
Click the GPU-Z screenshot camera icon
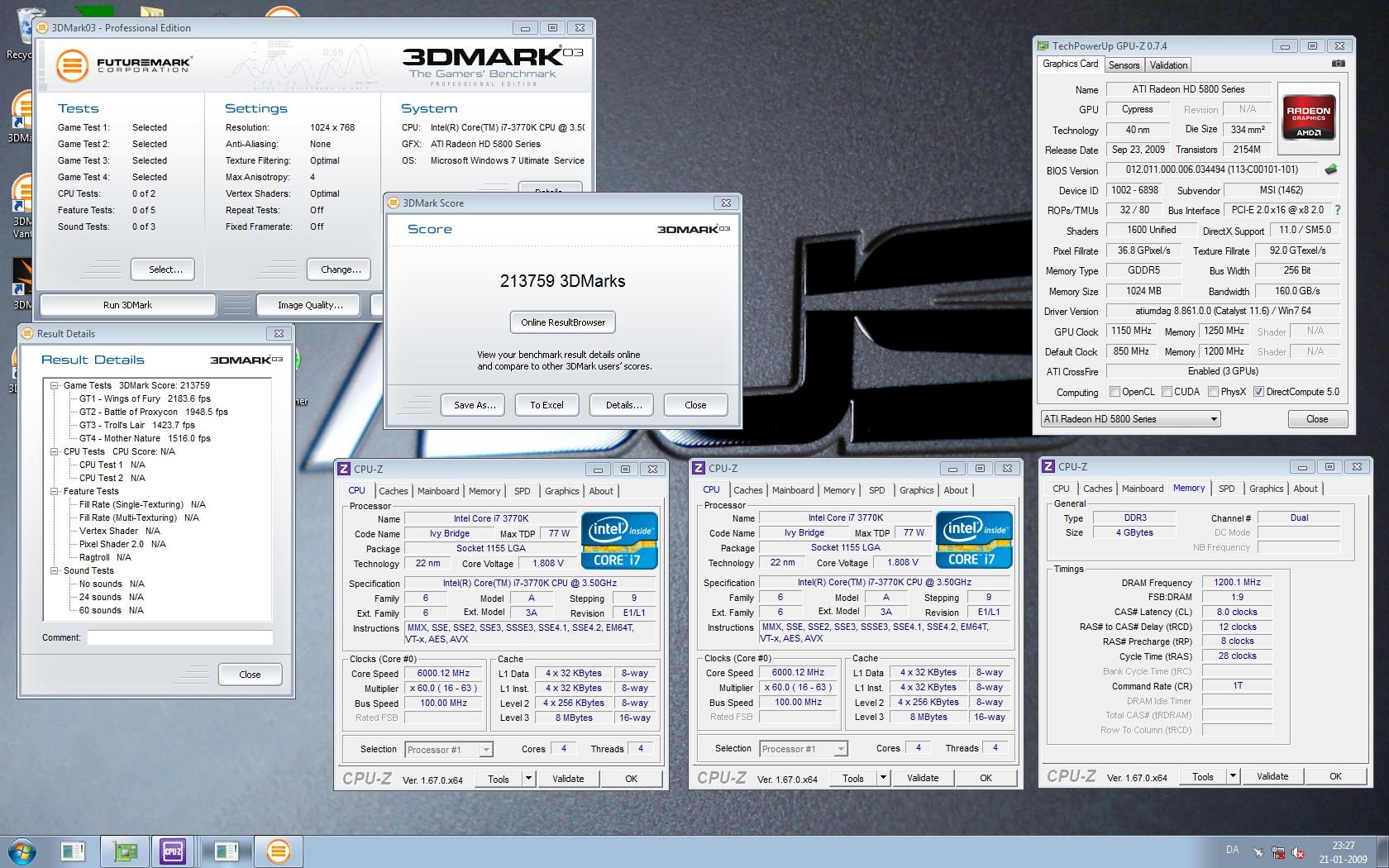(x=1339, y=64)
